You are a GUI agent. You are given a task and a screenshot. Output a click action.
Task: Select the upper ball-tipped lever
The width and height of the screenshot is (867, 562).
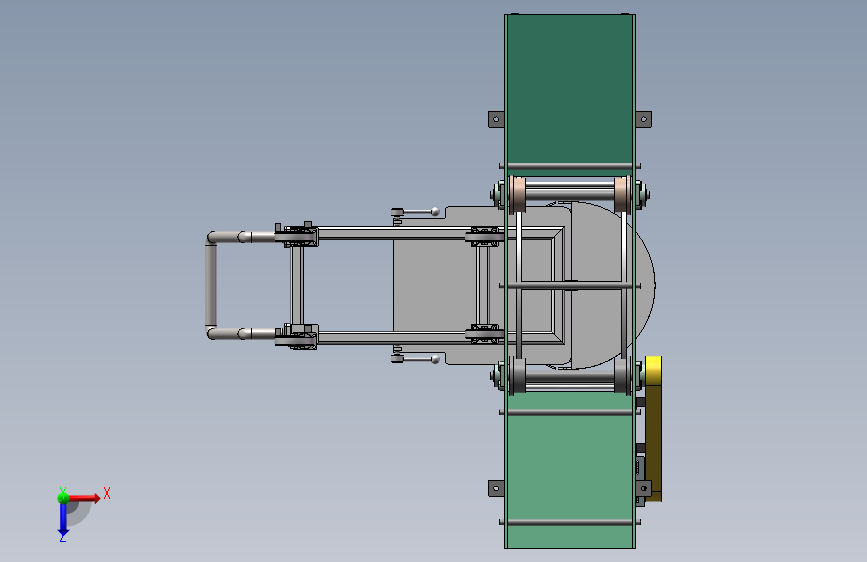416,212
